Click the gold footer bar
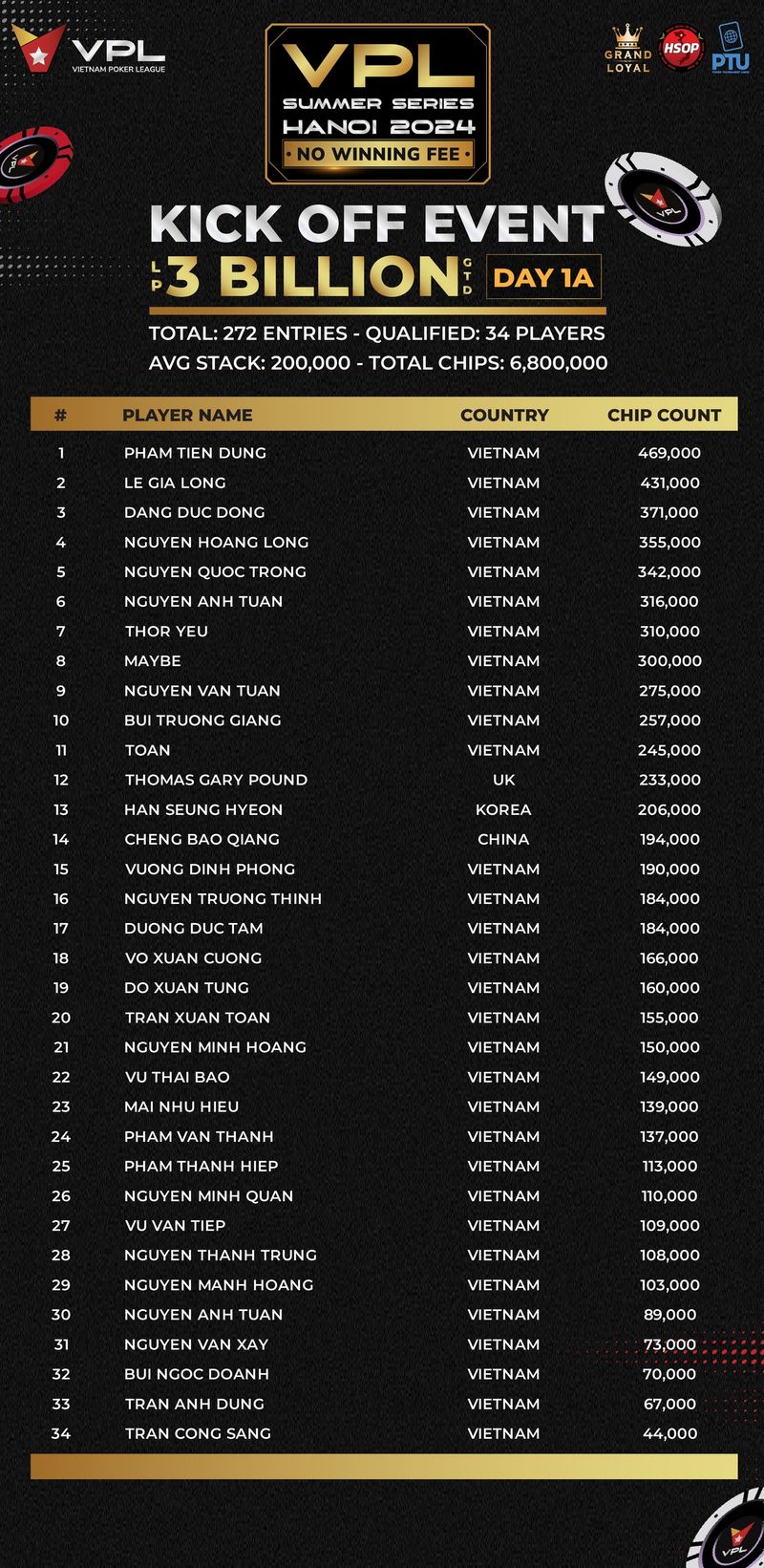 pos(384,1467)
